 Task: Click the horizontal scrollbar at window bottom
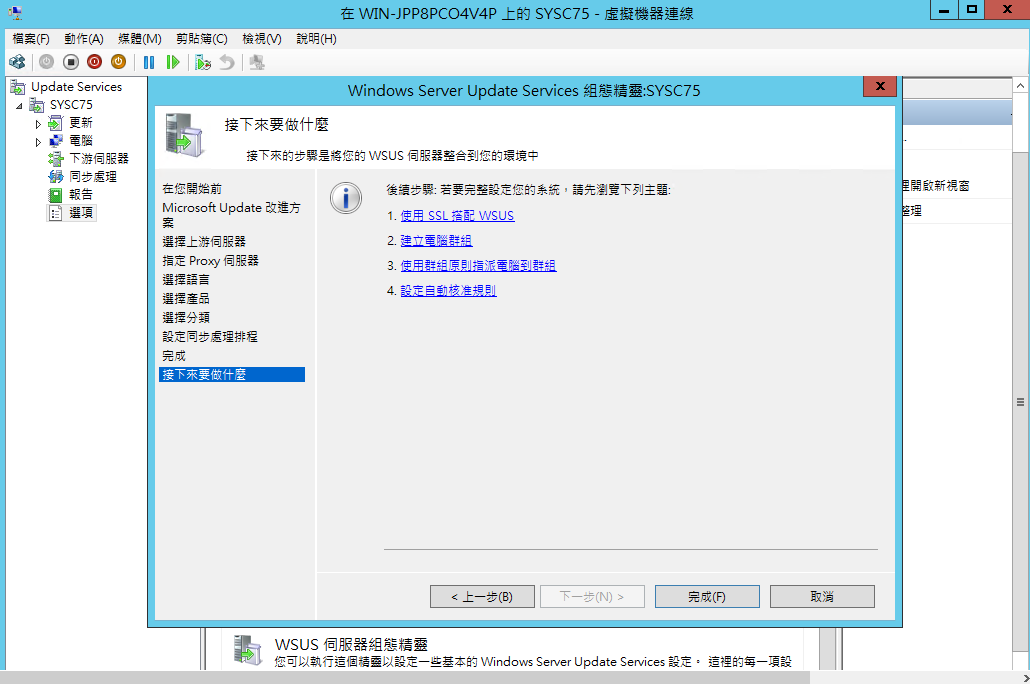(405, 677)
